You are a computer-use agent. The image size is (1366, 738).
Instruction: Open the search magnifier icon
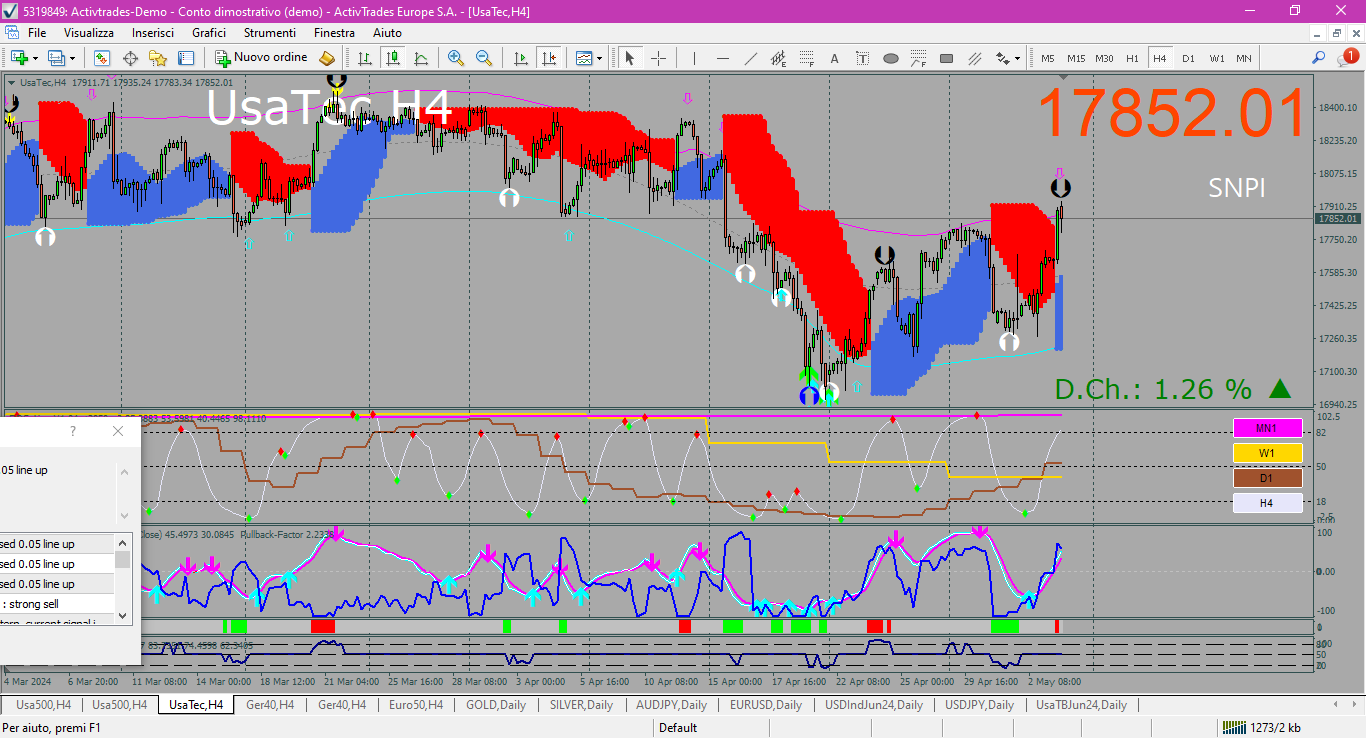[x=1319, y=58]
